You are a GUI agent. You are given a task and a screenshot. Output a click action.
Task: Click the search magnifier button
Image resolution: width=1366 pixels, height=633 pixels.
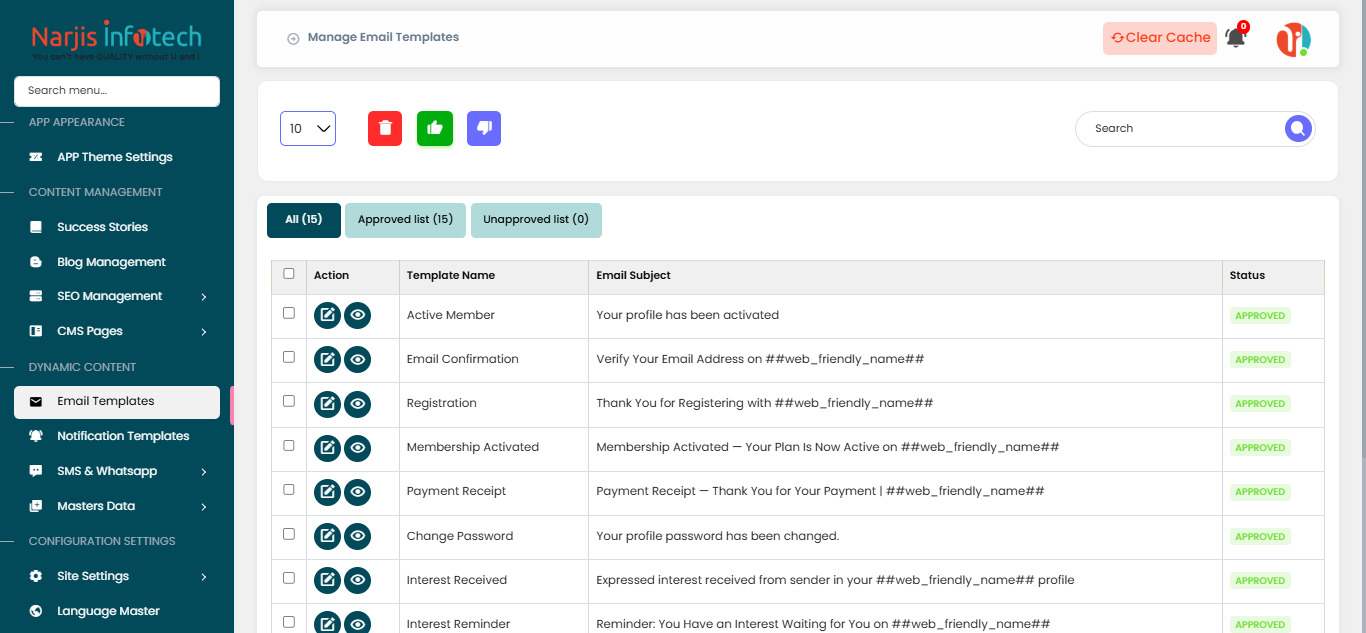pyautogui.click(x=1298, y=128)
